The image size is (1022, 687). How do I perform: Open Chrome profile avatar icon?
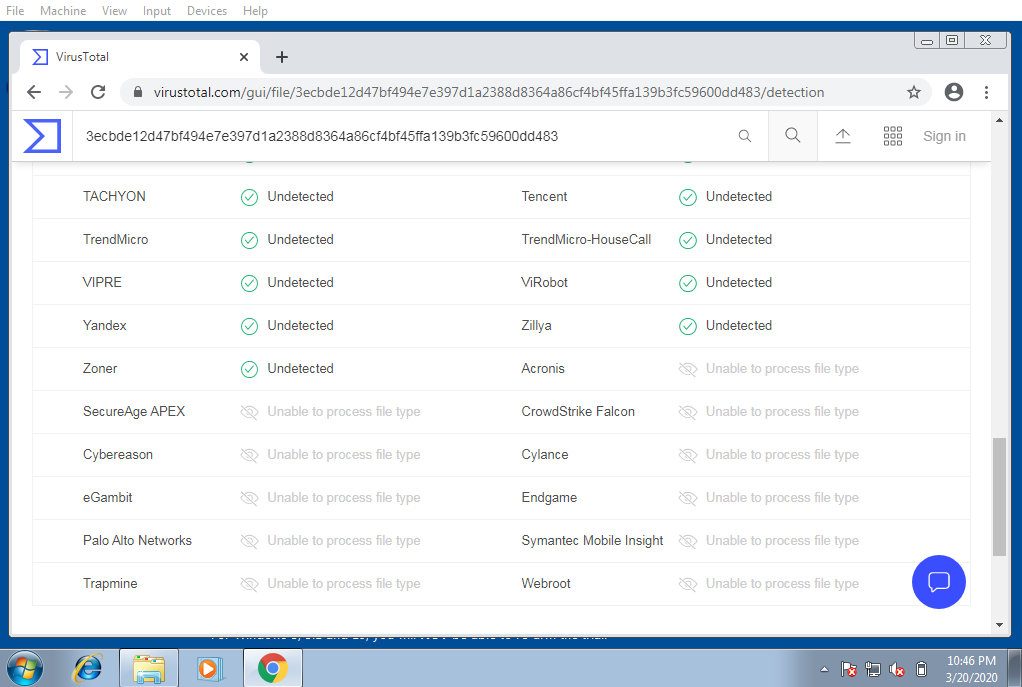[954, 92]
